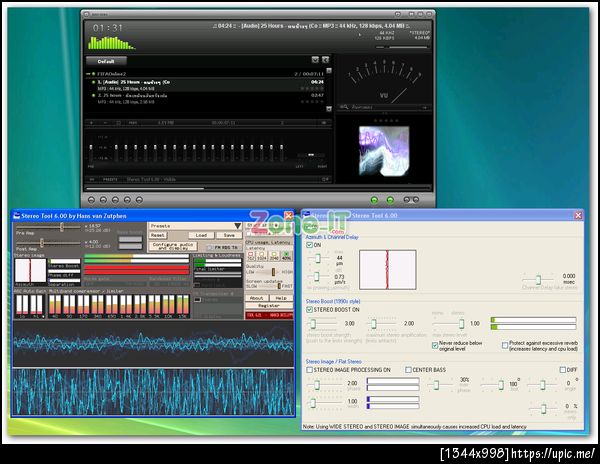The image size is (600, 464).
Task: Click the green spectrum visualizer in AIMP
Action: click(x=111, y=43)
